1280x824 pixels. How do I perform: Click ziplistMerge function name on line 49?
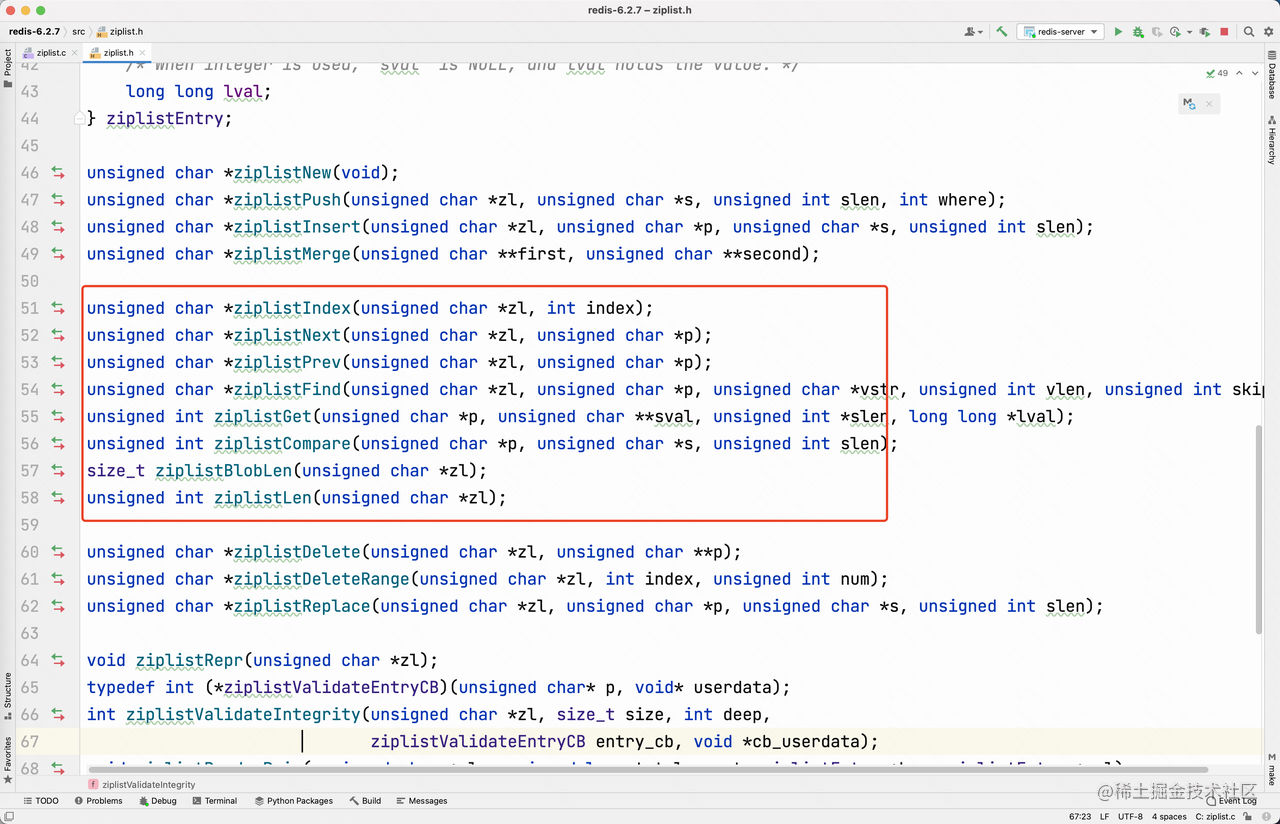tap(293, 254)
